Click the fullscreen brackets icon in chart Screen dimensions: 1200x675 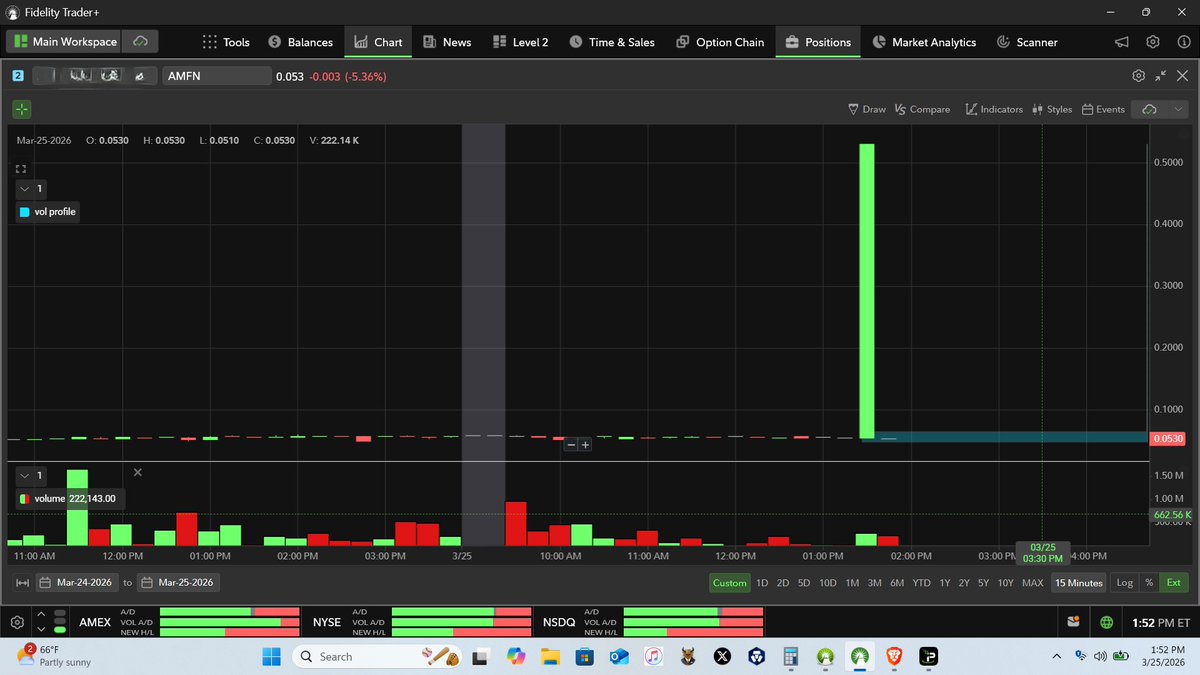tap(21, 168)
